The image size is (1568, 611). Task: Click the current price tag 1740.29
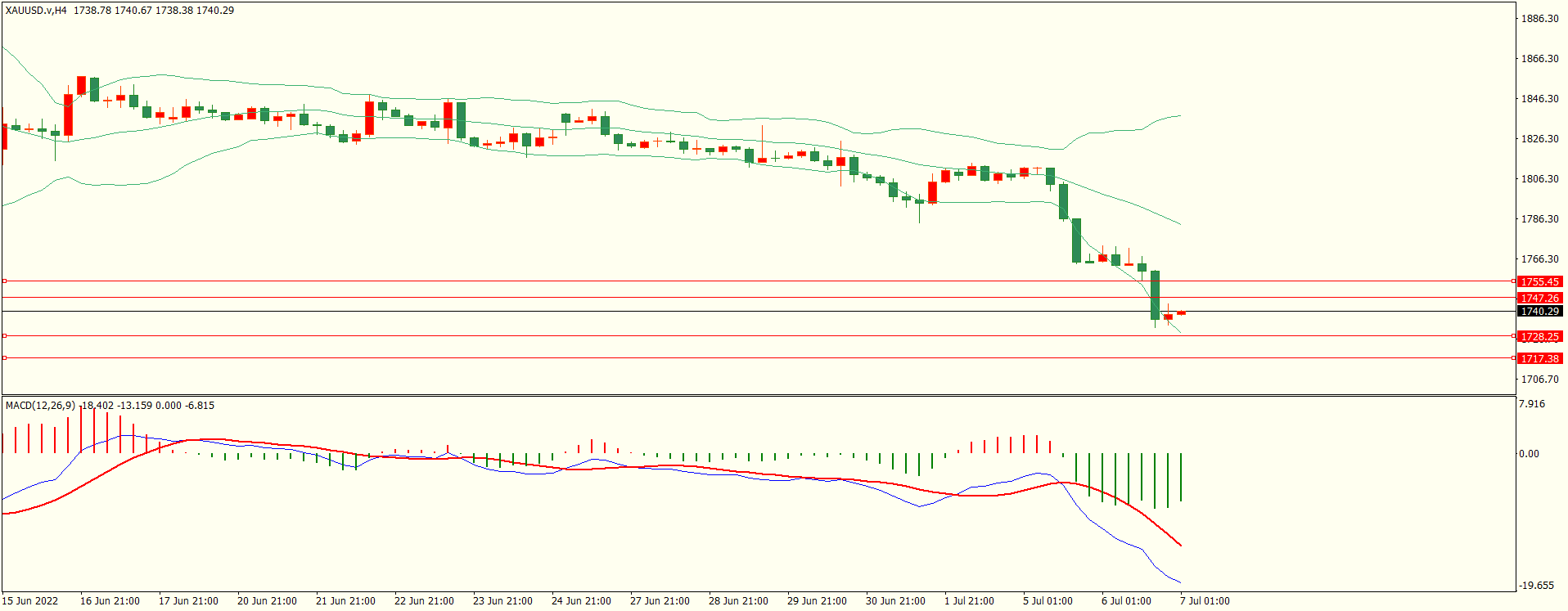(x=1539, y=312)
